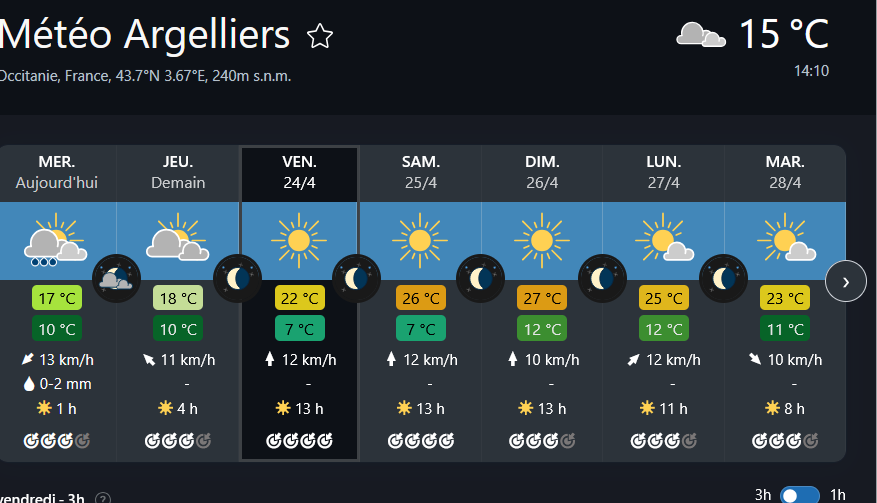This screenshot has height=503, width=877.
Task: Click the help question mark icon near vendredi
Action: tap(103, 498)
